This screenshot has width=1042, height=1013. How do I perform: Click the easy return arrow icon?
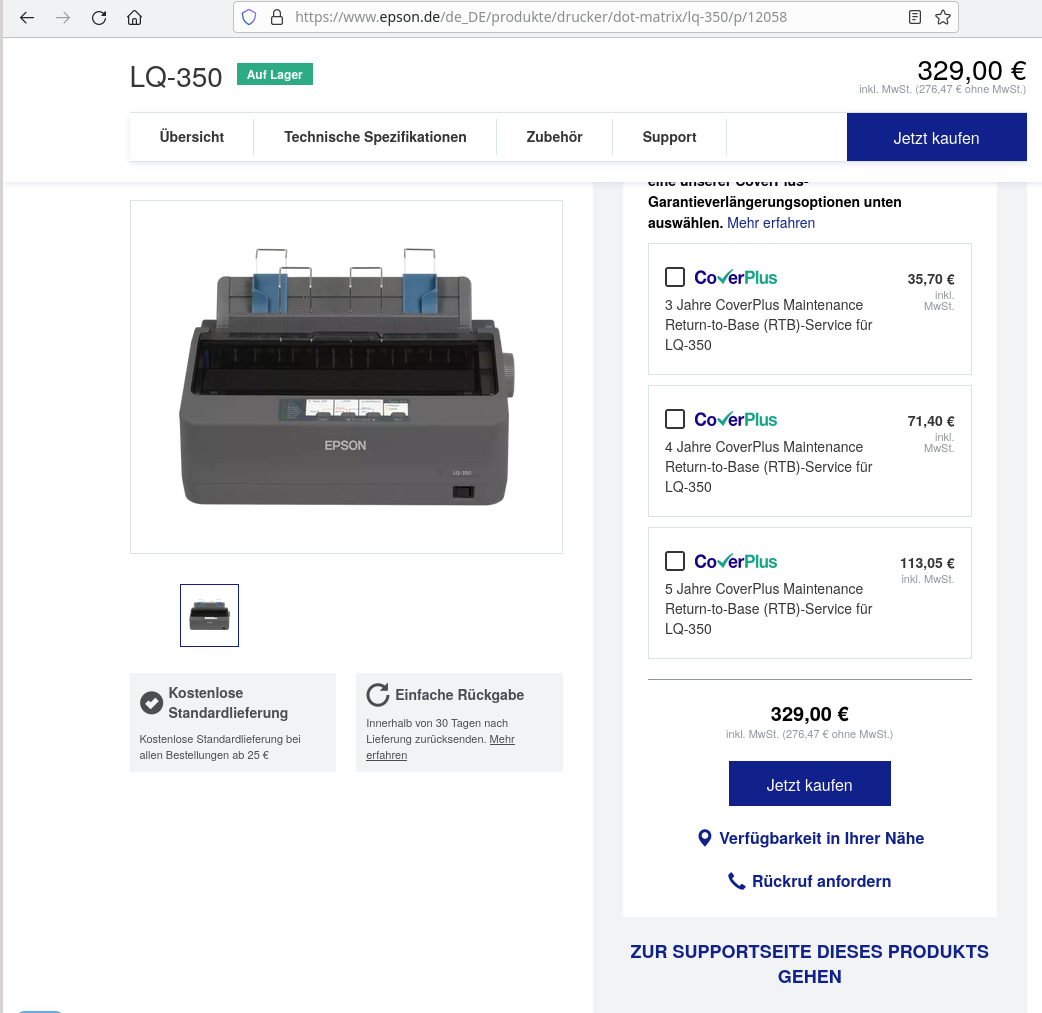[377, 695]
